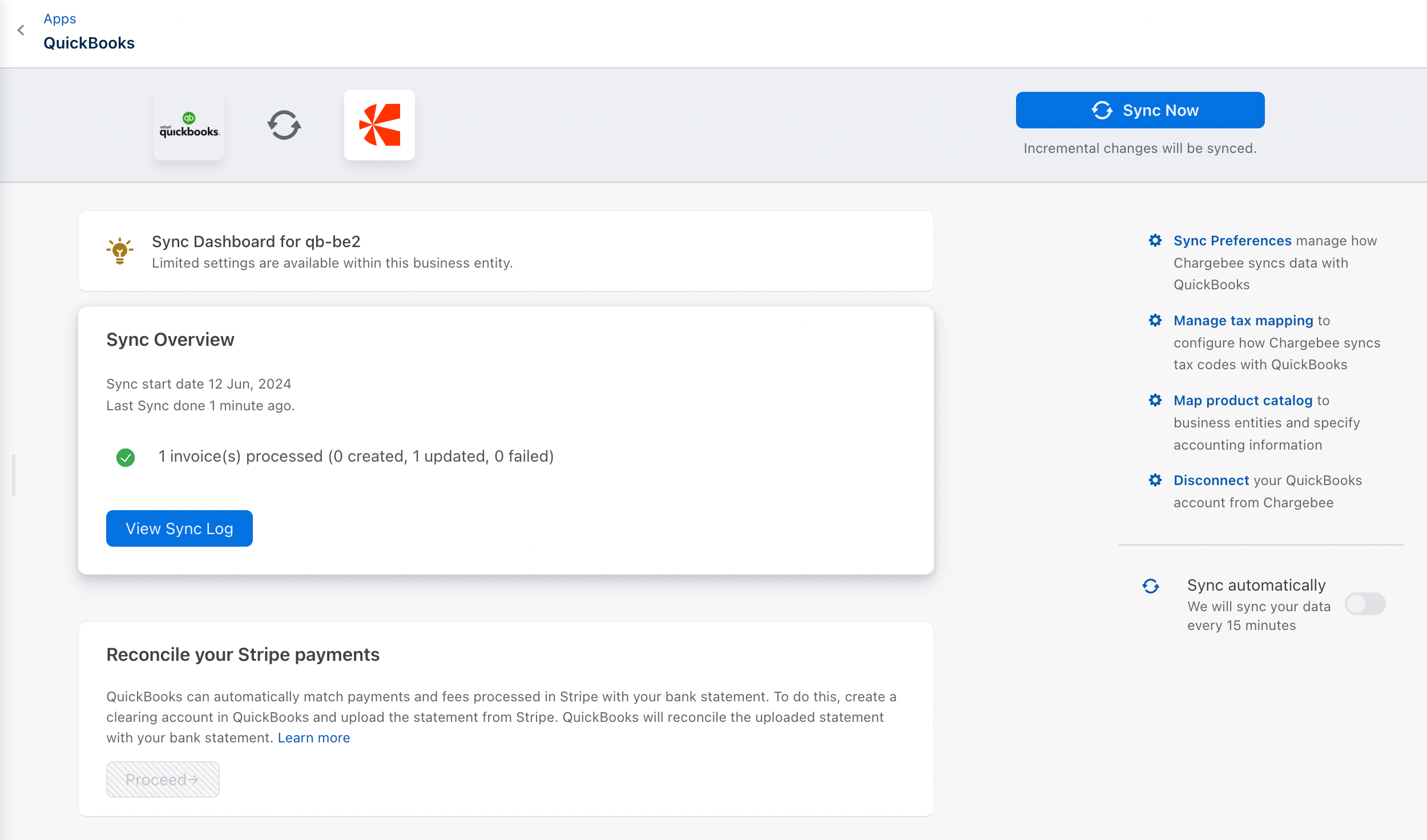Screen dimensions: 1427x840
Task: Click the disabled Proceed button
Action: pos(163,780)
